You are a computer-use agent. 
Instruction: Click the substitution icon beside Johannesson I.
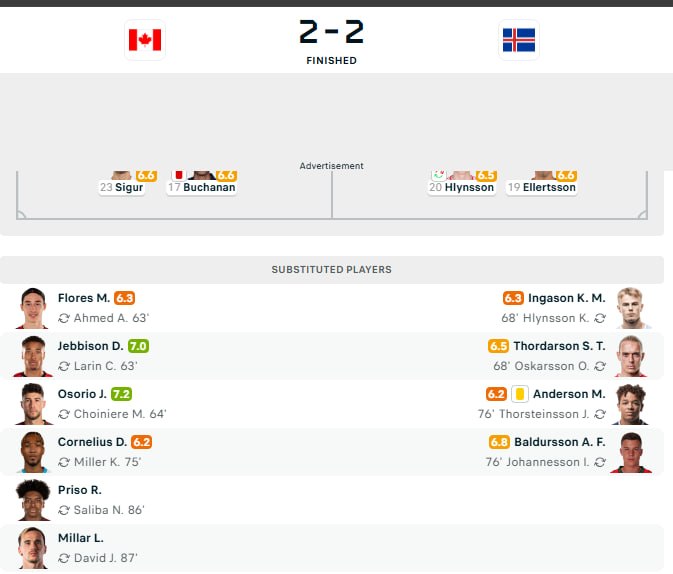coord(600,462)
